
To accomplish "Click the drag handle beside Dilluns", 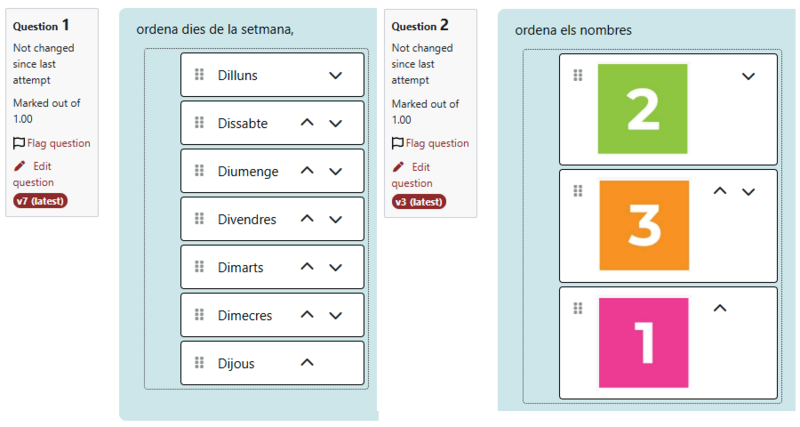I will 199,75.
